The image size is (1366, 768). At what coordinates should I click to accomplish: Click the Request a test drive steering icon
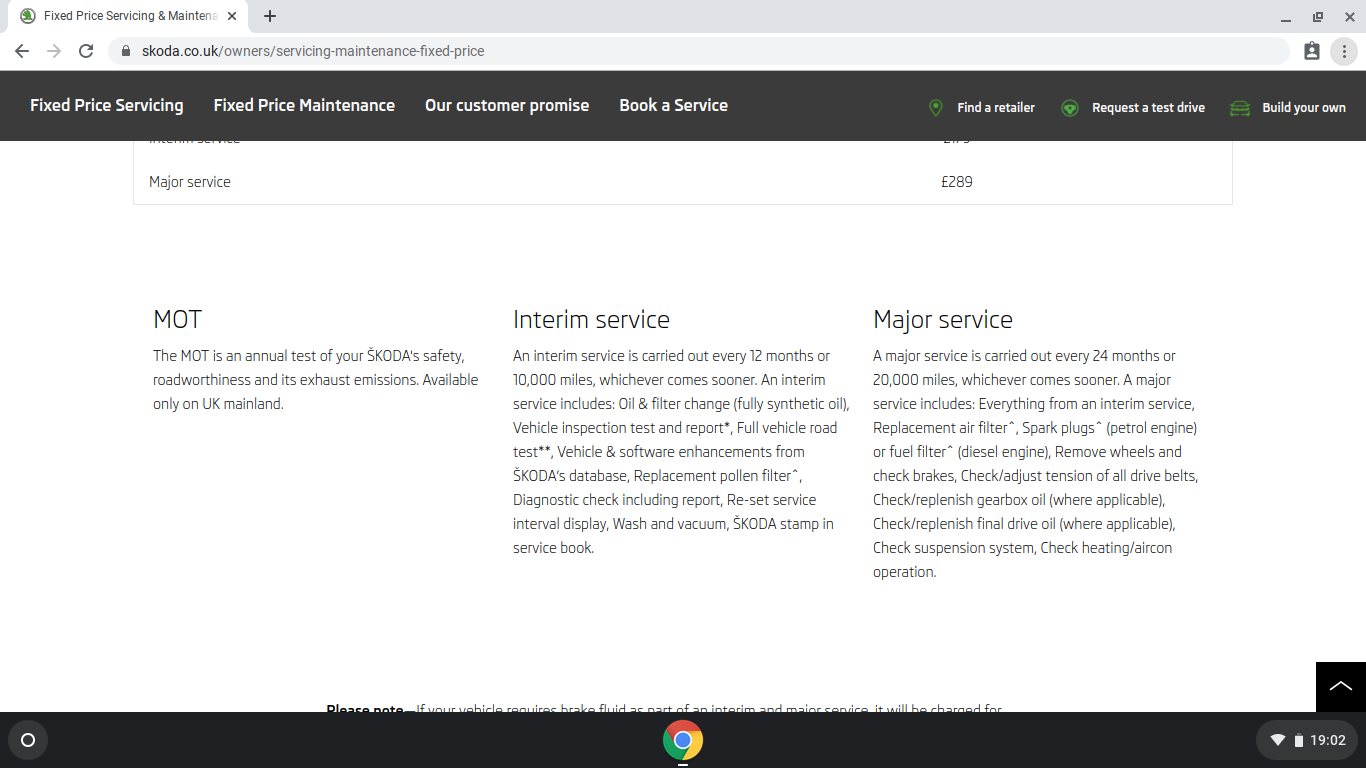coord(1070,108)
